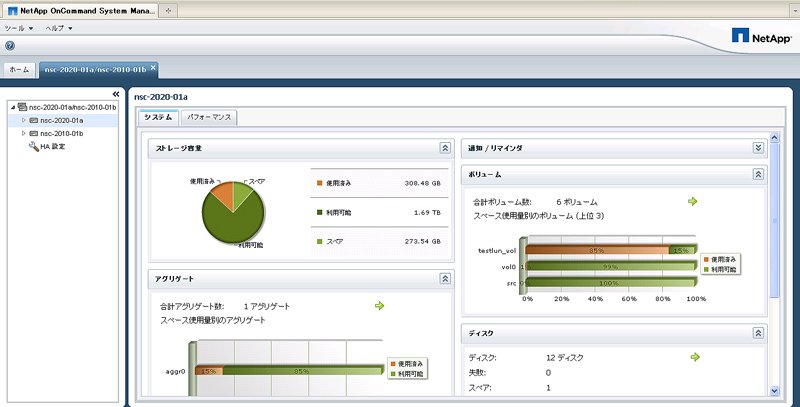Click the nsc-2010-01b storage controller icon

click(34, 134)
